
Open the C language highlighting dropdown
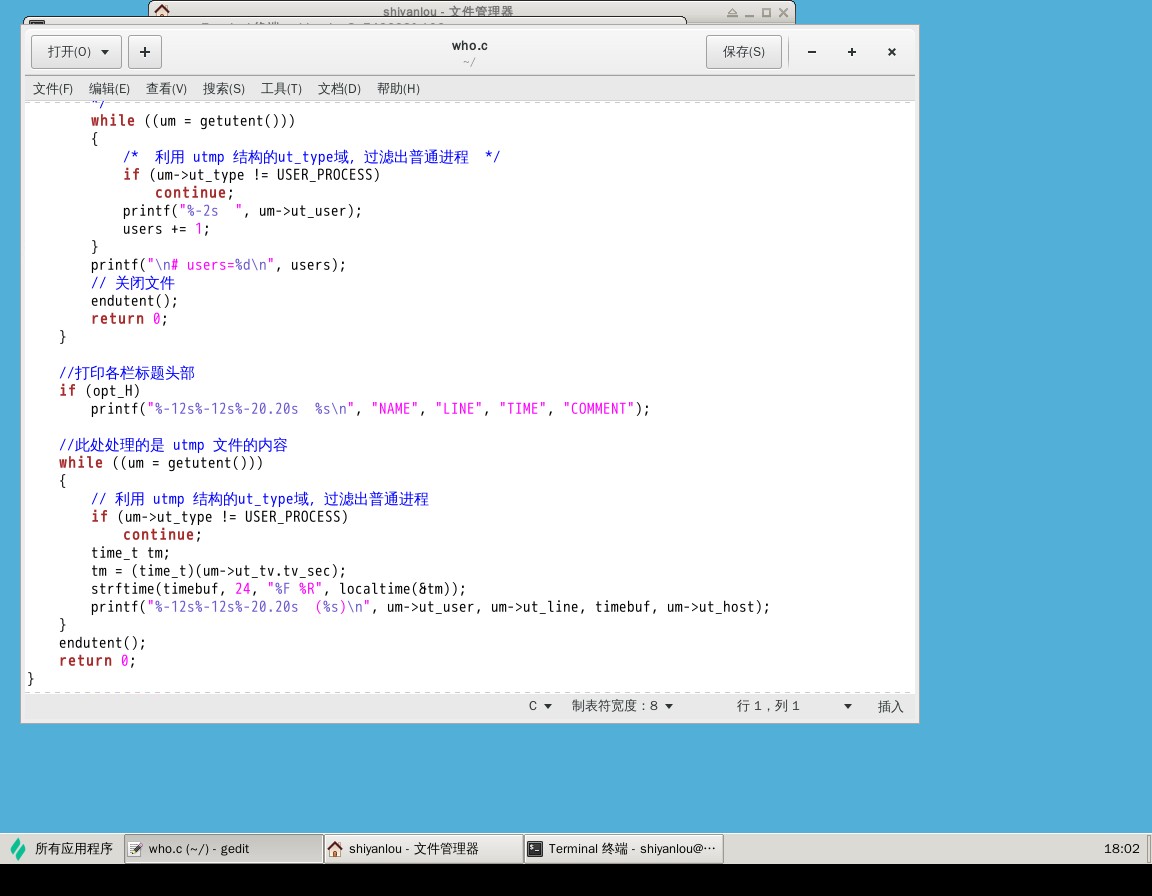click(539, 705)
